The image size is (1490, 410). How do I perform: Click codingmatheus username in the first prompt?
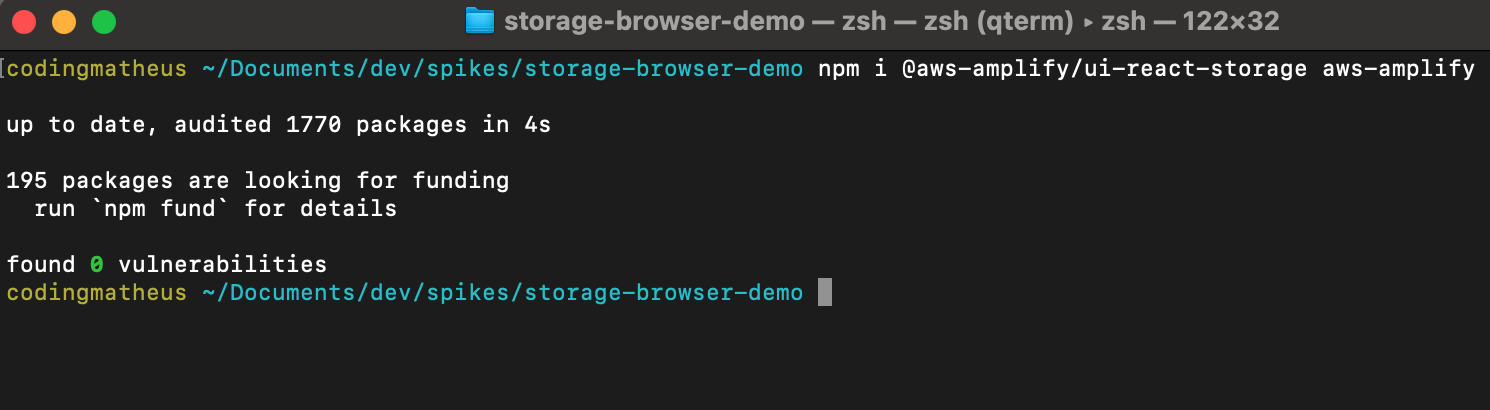tap(97, 69)
